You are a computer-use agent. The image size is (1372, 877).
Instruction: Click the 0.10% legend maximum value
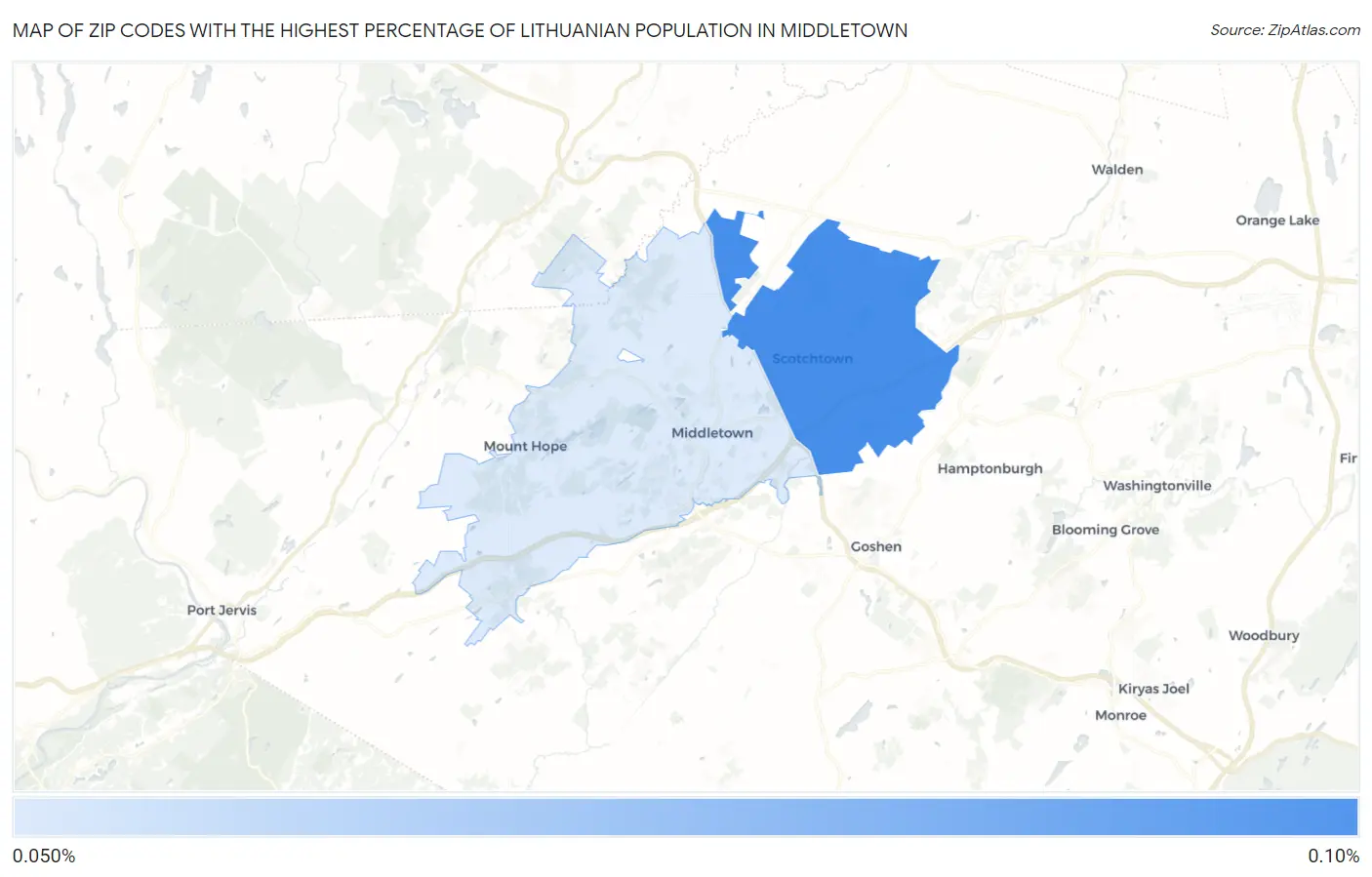(1333, 856)
